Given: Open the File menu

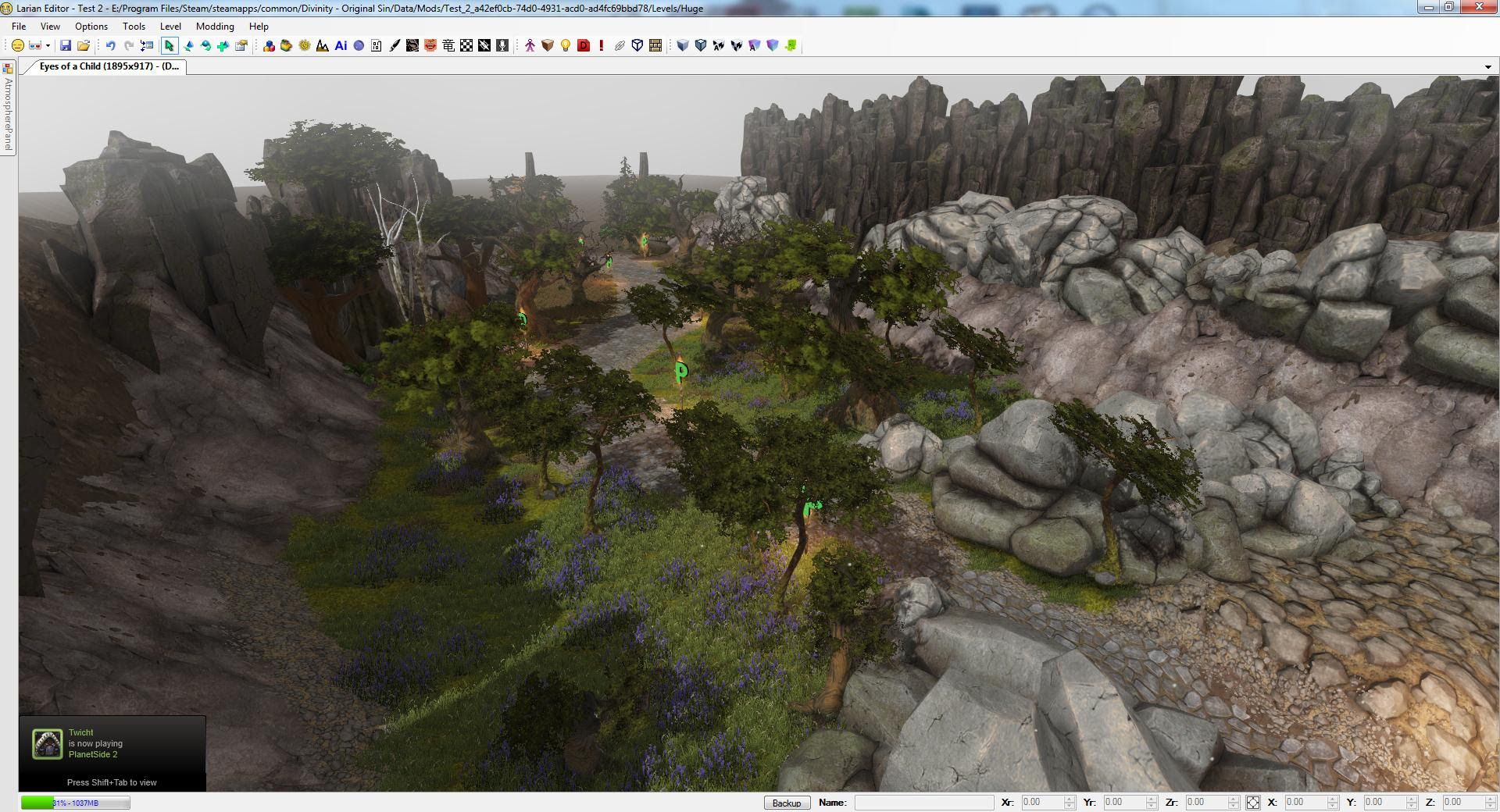Looking at the screenshot, I should [19, 26].
